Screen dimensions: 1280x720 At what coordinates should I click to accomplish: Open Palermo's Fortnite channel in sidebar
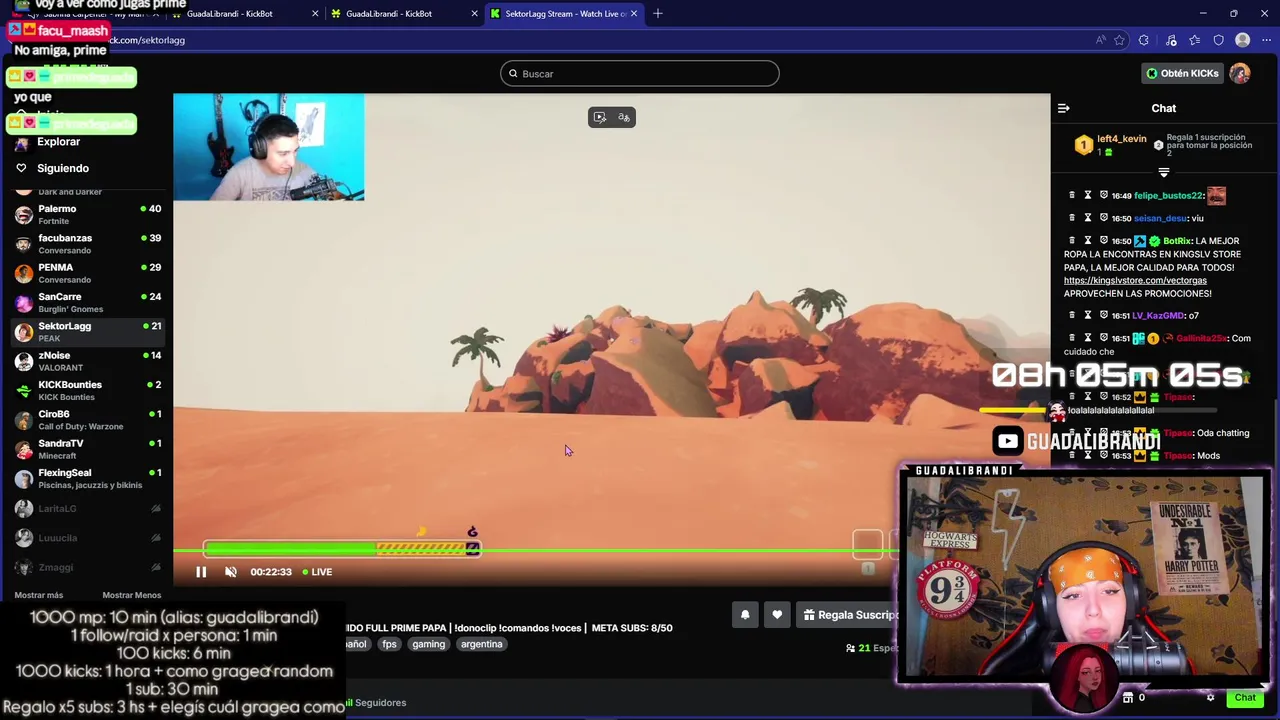(x=87, y=214)
